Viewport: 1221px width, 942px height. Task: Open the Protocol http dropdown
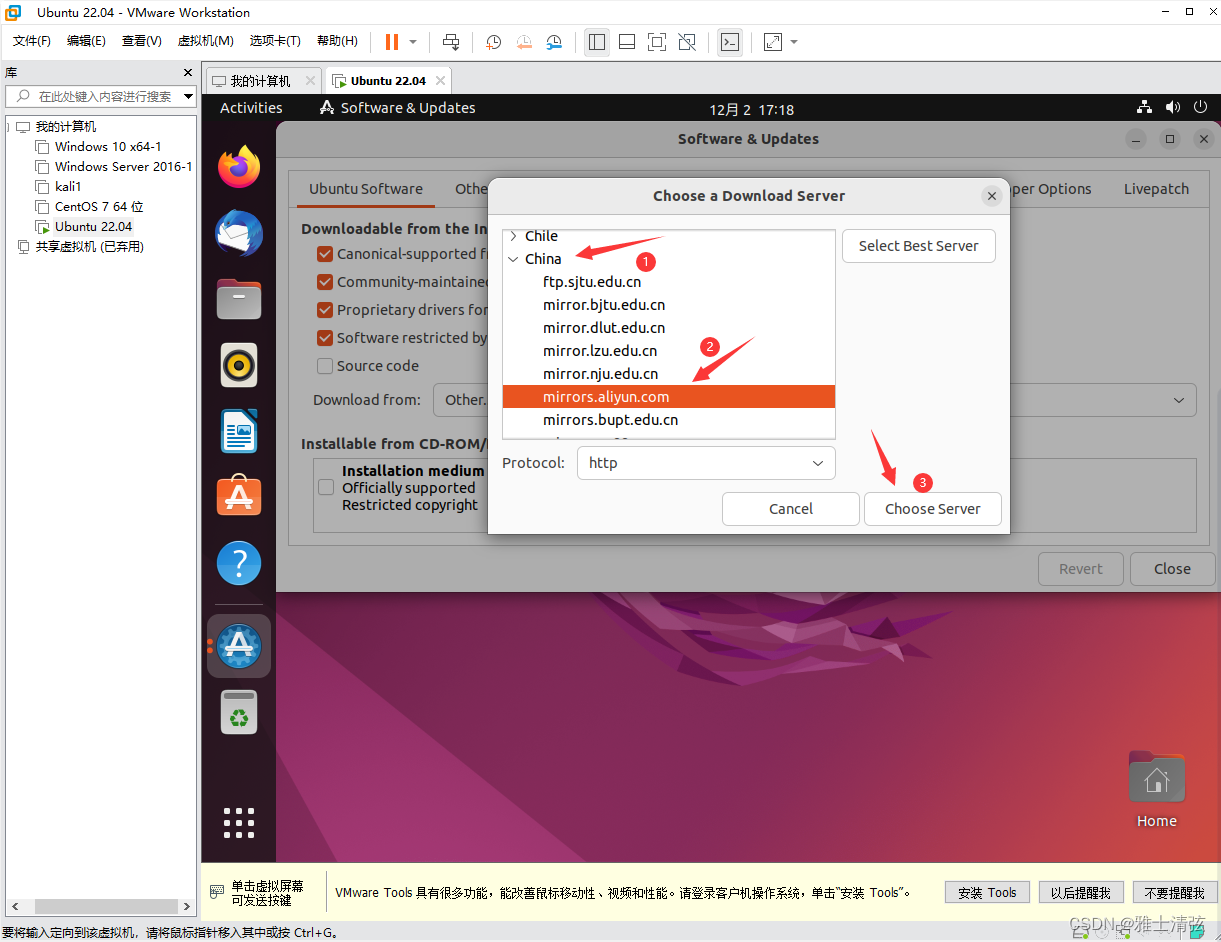pos(706,463)
